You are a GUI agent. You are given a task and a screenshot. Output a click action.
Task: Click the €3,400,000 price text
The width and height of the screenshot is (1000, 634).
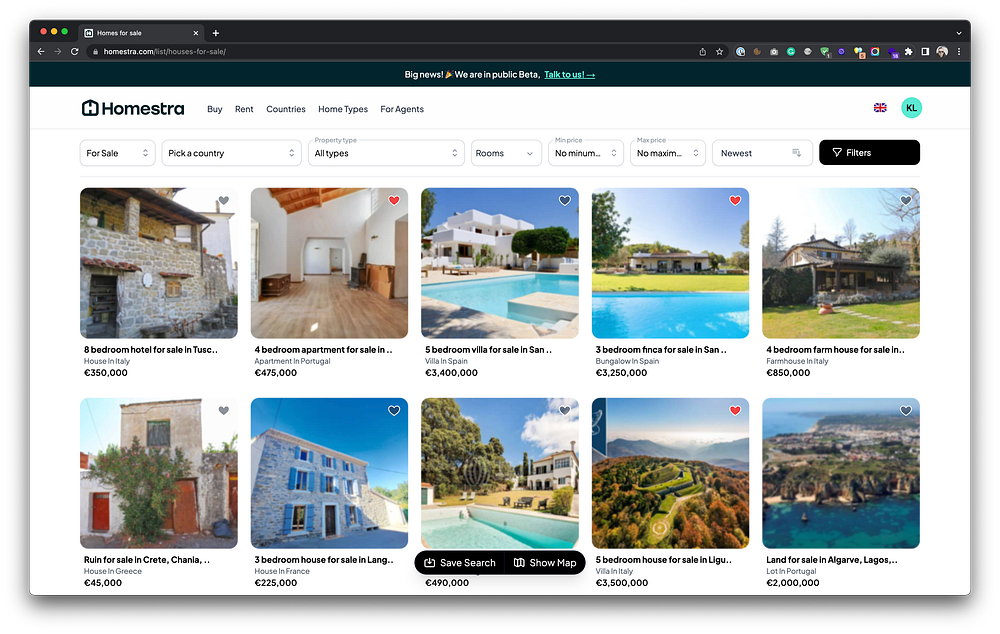pyautogui.click(x=452, y=372)
